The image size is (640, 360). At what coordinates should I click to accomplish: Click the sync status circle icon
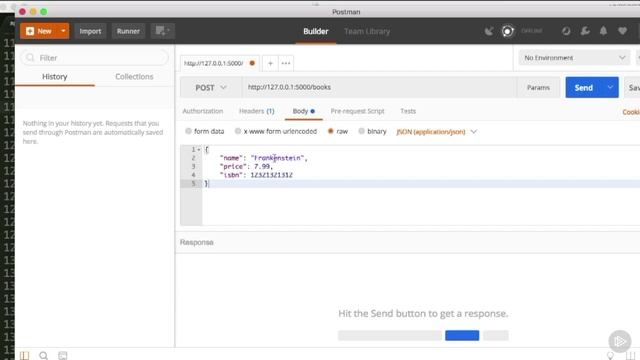507,31
